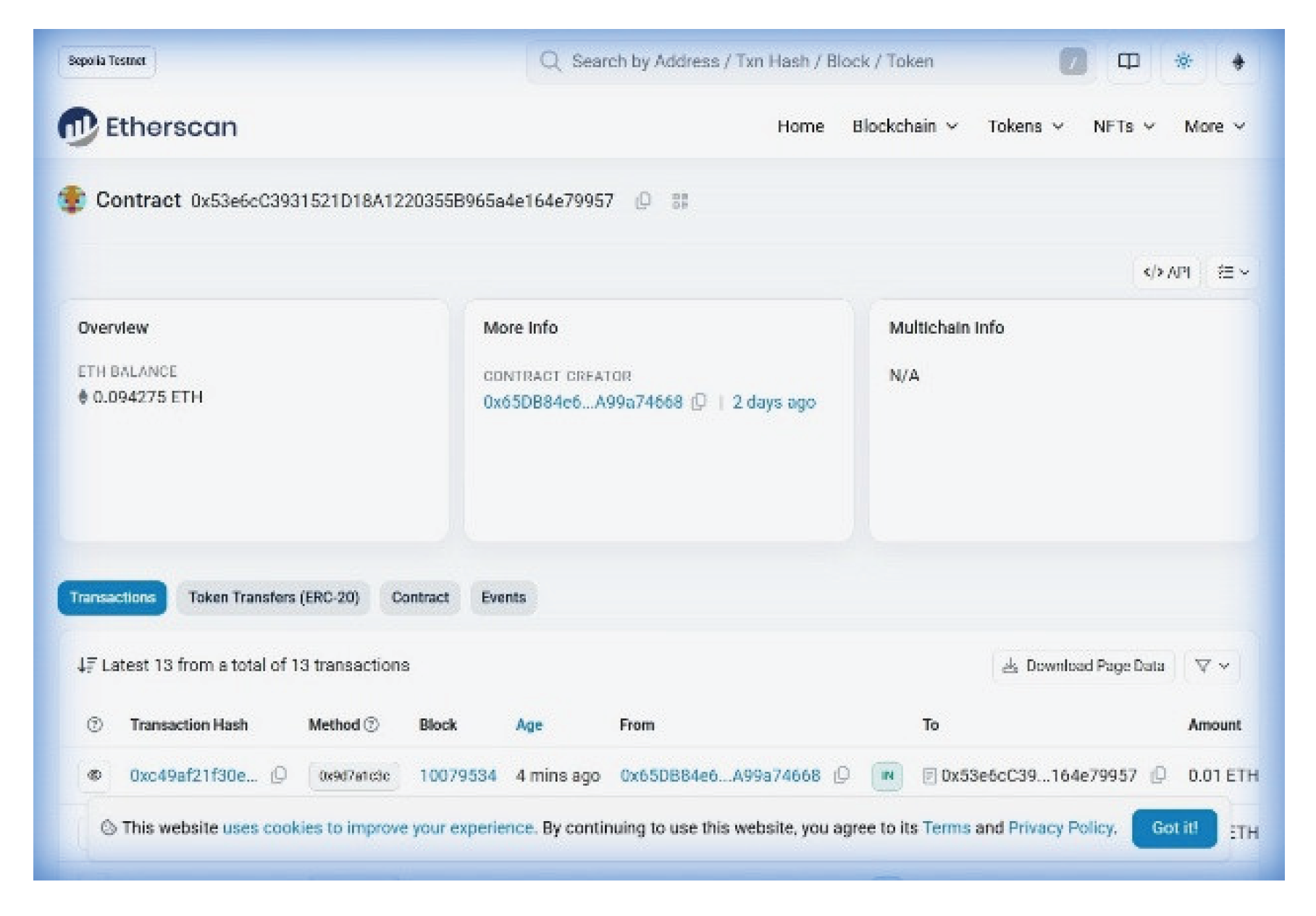
Task: Click the Ethereum networks diamond icon
Action: click(1240, 62)
